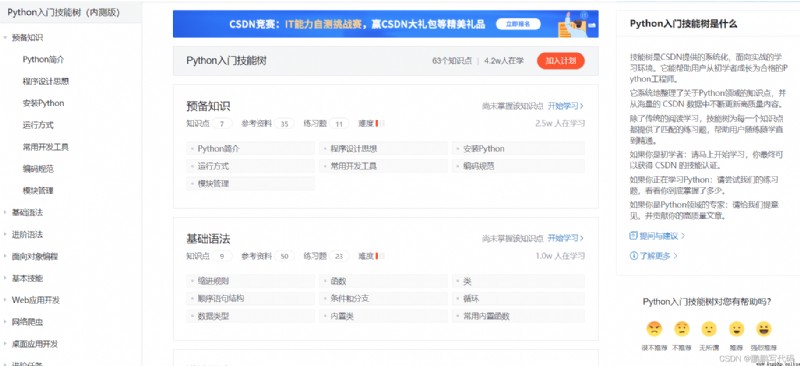
Task: Choose the 强烈推荐 grinning emoji face
Action: (764, 329)
